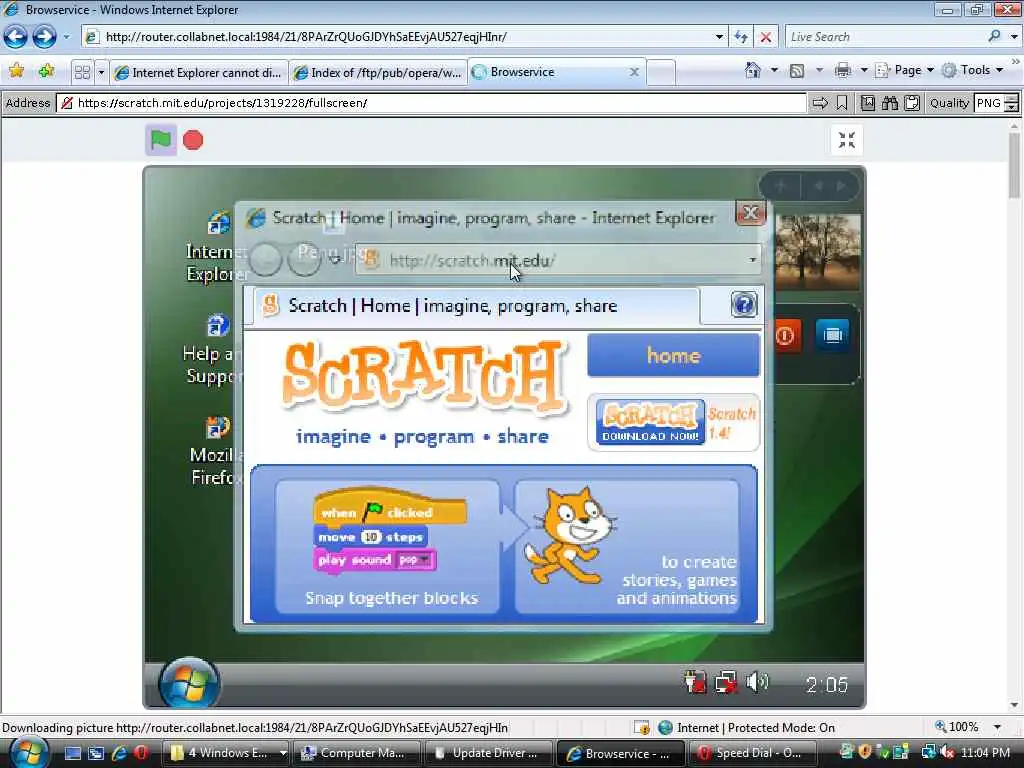This screenshot has width=1024, height=768.
Task: Click Browservice Address field with scratch URL
Action: (x=431, y=103)
